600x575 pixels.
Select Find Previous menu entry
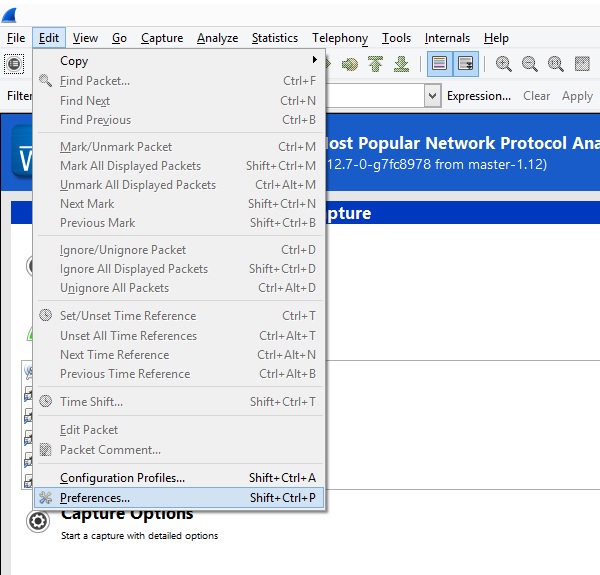tap(179, 120)
